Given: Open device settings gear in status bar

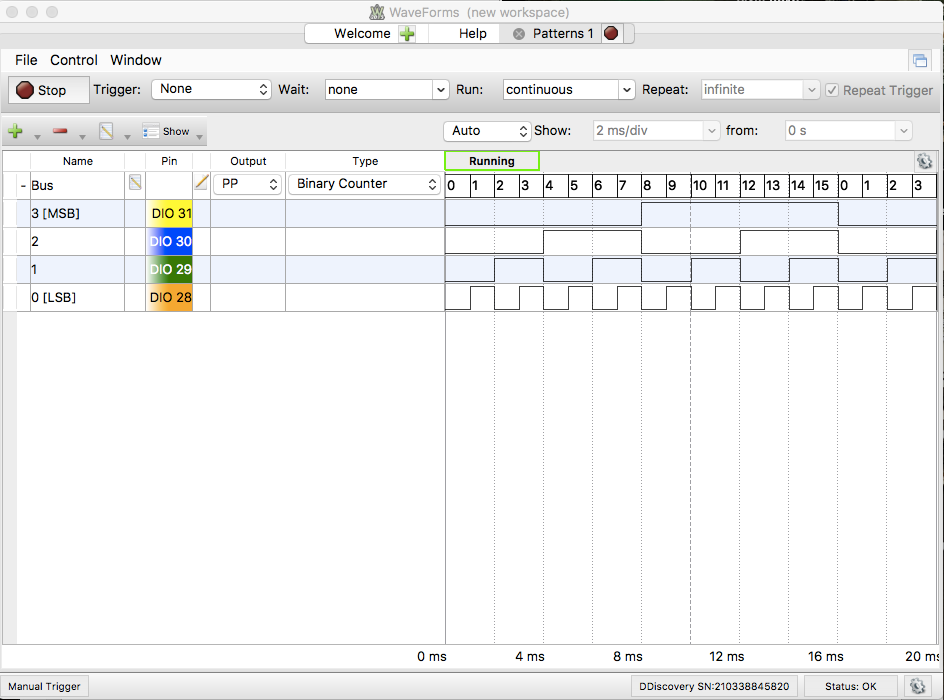Looking at the screenshot, I should (x=918, y=686).
